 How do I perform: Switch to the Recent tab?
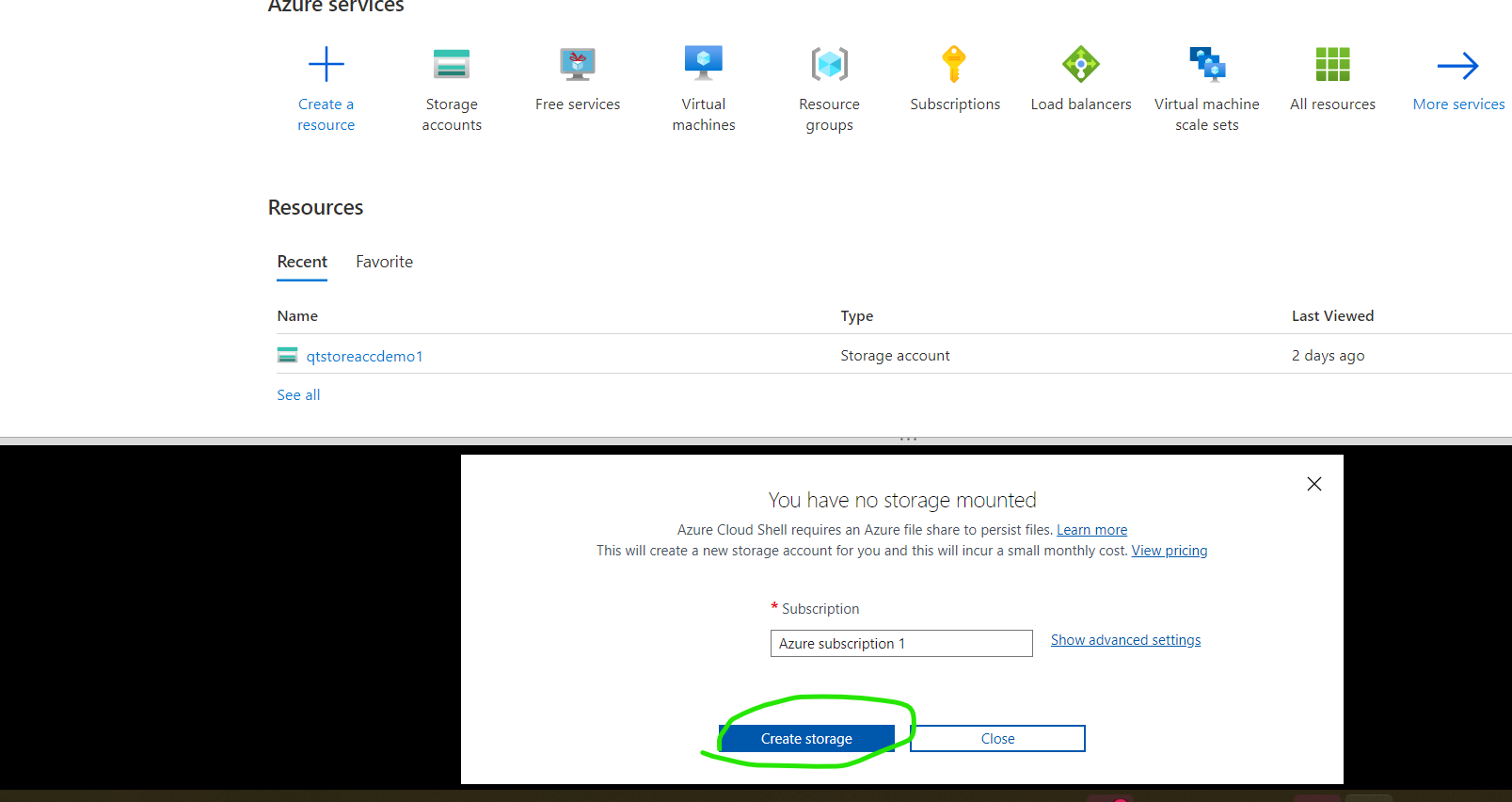tap(302, 262)
